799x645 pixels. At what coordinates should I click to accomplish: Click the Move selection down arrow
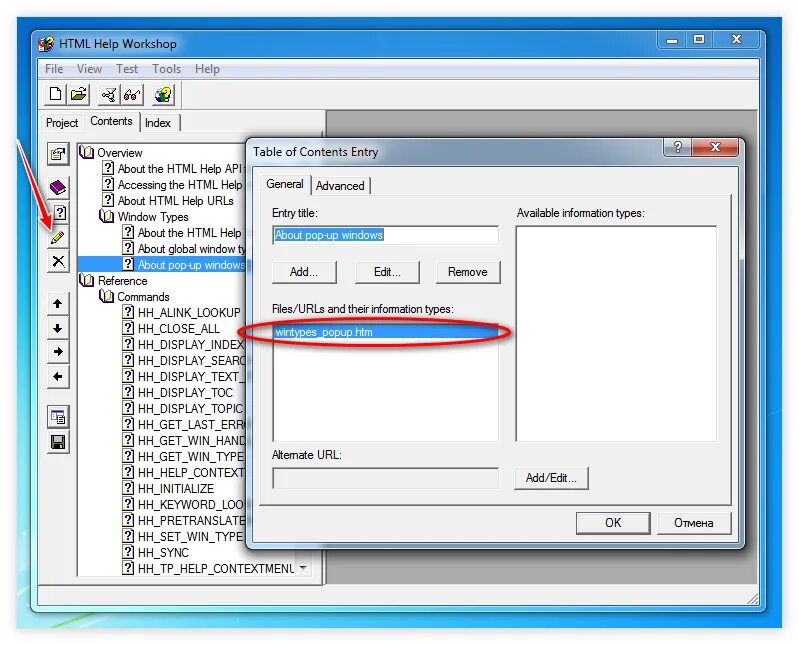(x=58, y=328)
